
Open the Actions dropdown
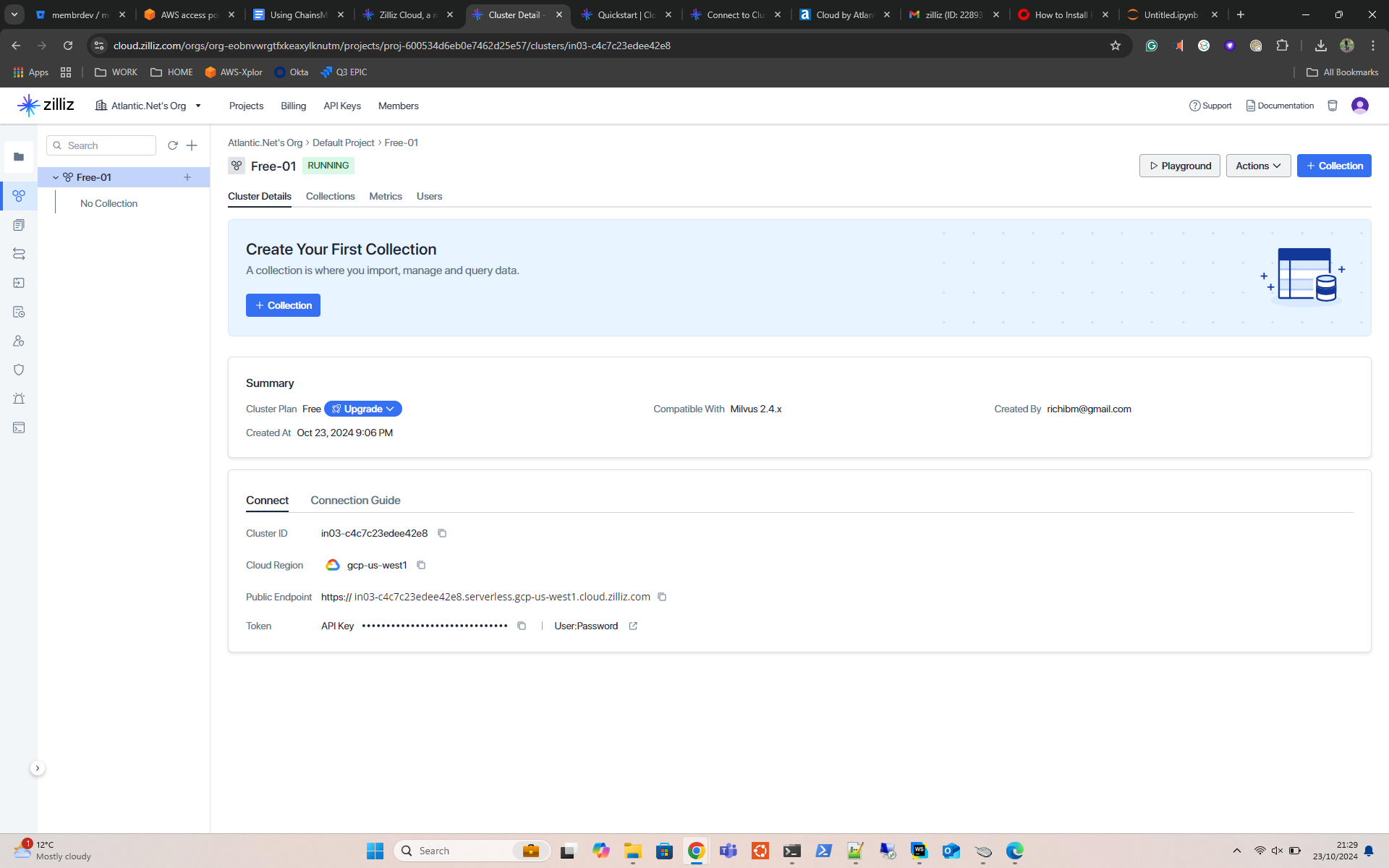point(1258,166)
